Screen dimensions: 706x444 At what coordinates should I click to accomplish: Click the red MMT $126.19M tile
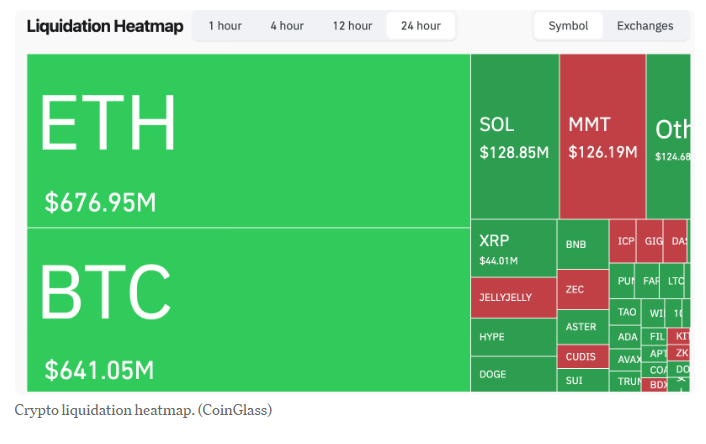602,137
